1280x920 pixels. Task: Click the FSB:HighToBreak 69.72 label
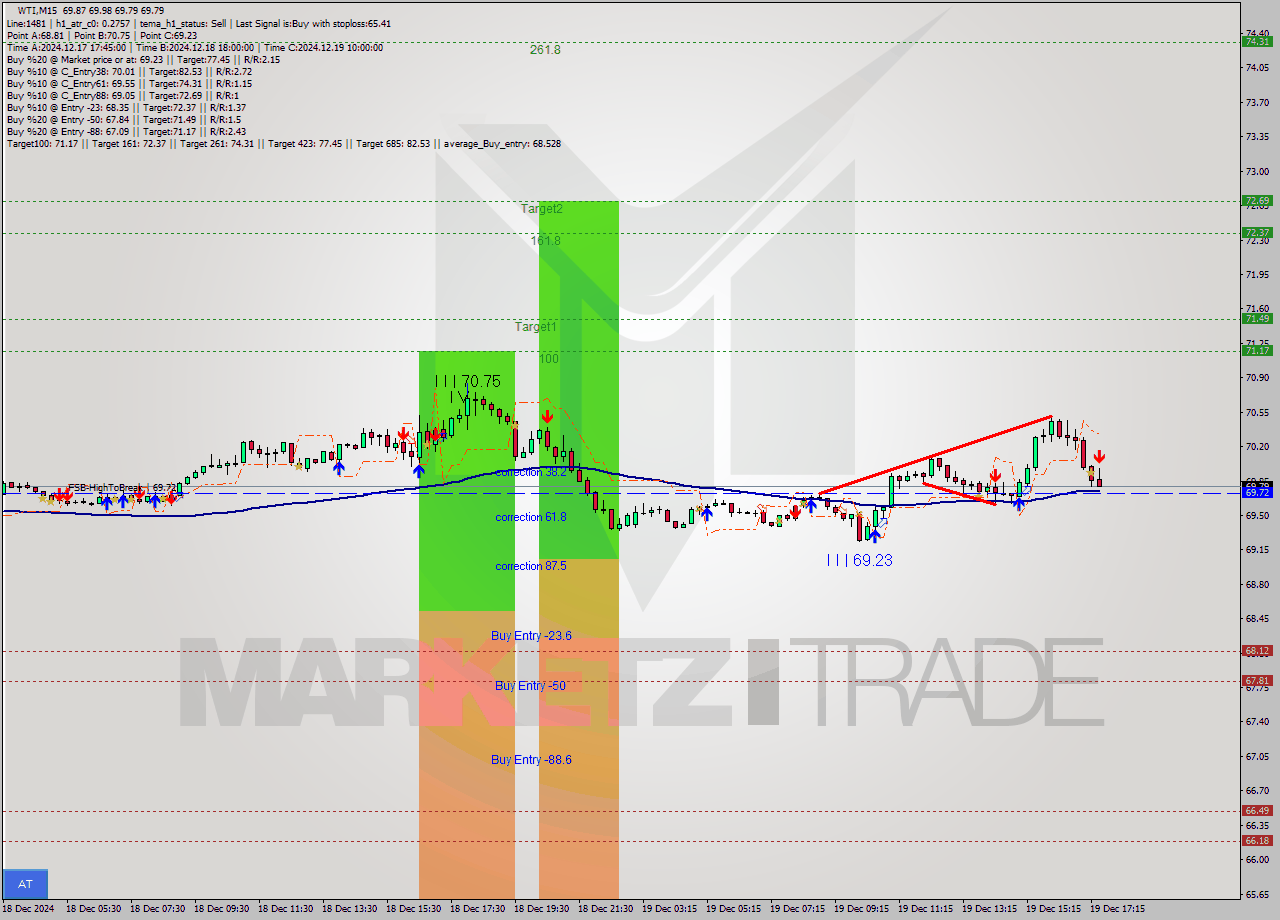122,488
